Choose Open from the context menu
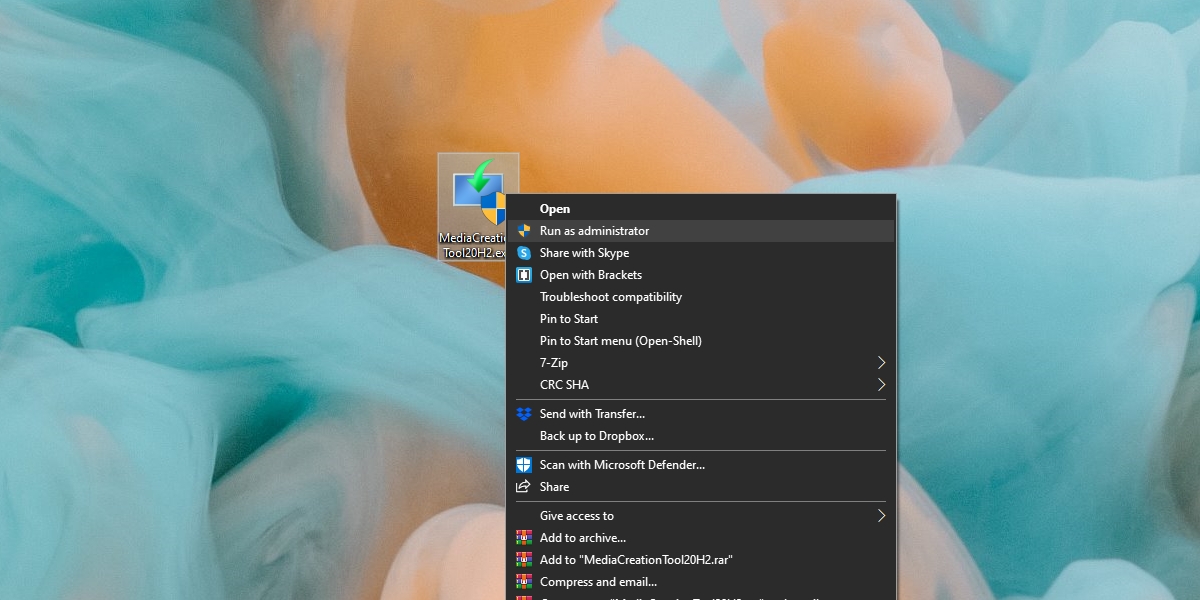The image size is (1200, 600). point(555,209)
